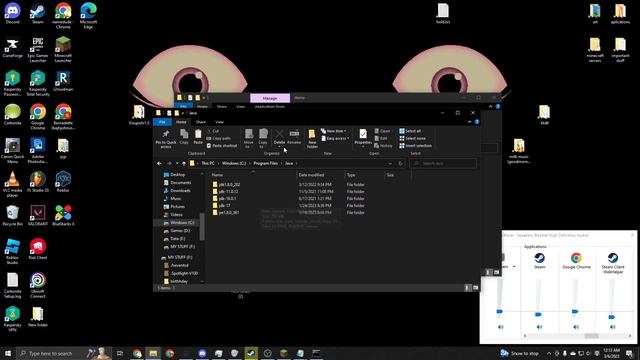
Task: Collapse the ribbon with the chevron
Action: click(469, 122)
